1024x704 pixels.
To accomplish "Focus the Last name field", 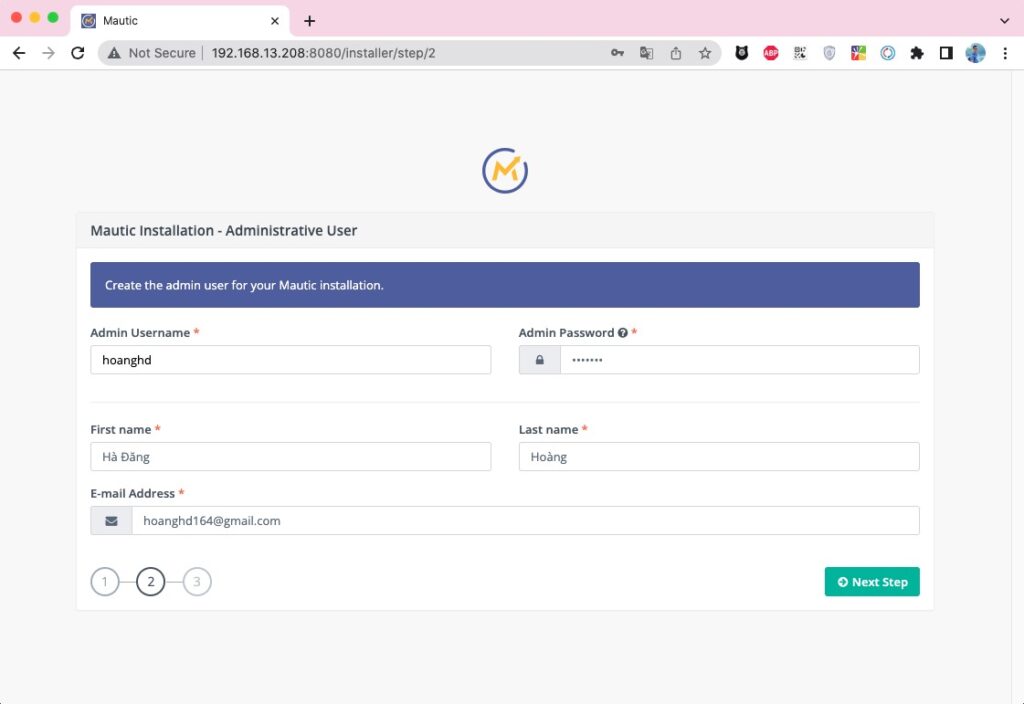I will pyautogui.click(x=719, y=456).
